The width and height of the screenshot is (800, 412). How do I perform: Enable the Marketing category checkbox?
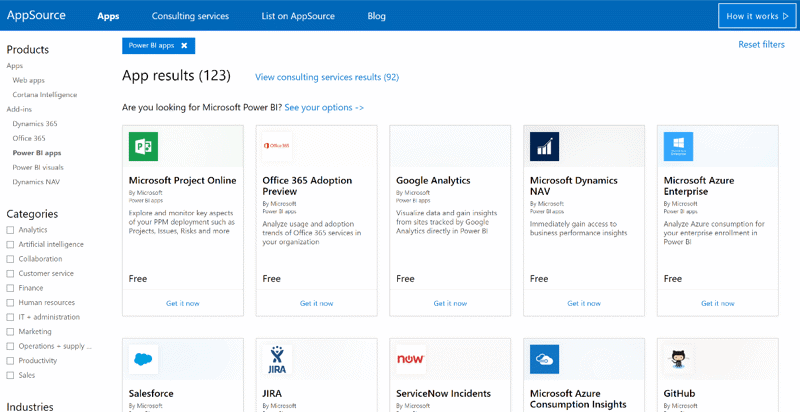point(10,332)
